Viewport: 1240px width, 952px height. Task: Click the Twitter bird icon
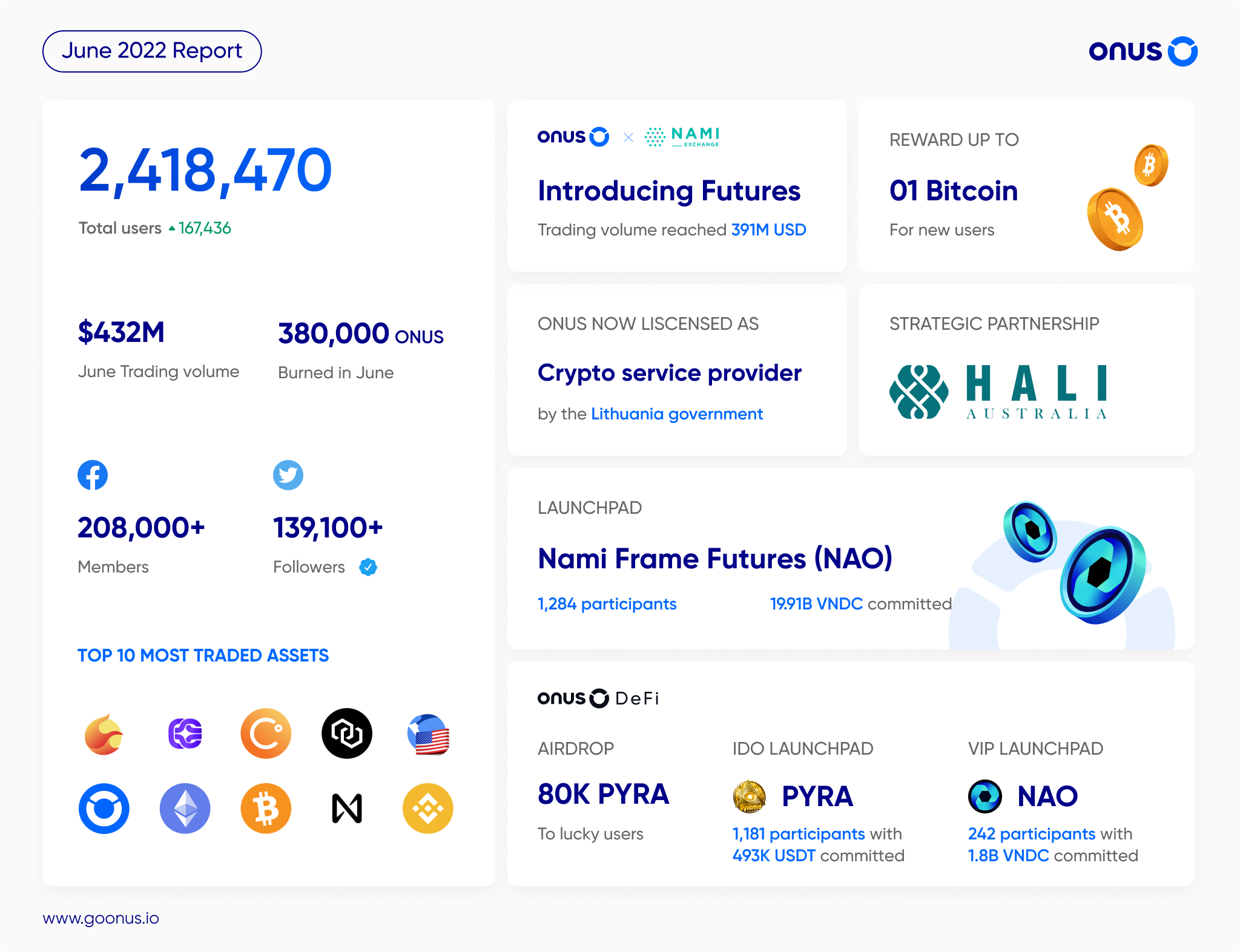tap(288, 475)
